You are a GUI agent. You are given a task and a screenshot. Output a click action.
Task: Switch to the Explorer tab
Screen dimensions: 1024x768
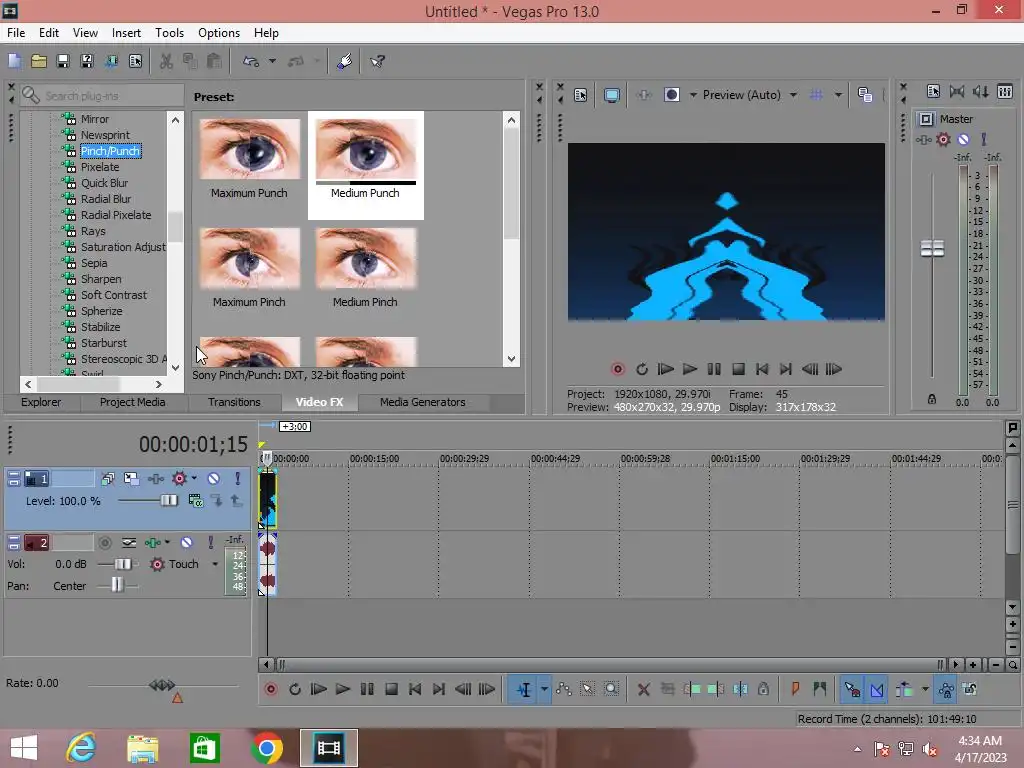pos(40,402)
